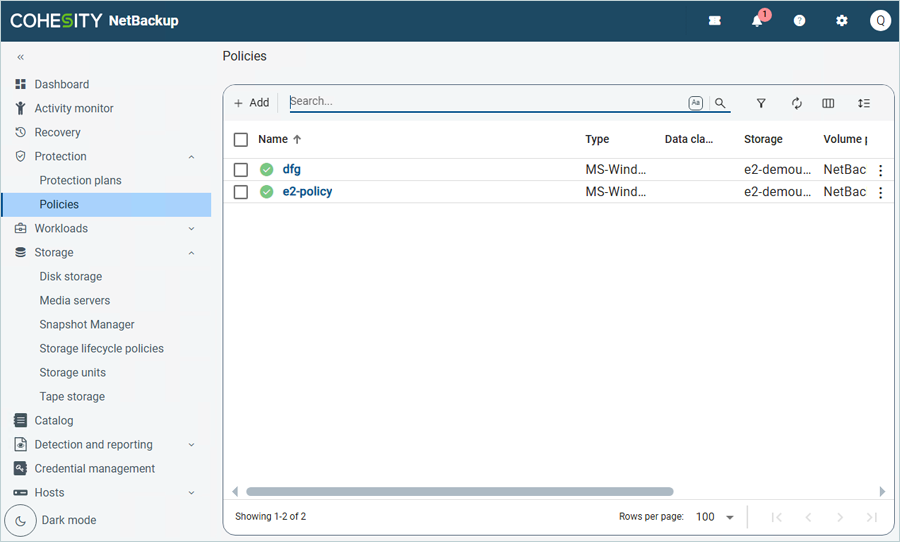Viewport: 900px width, 542px height.
Task: Toggle Dark mode
Action: [x=22, y=520]
